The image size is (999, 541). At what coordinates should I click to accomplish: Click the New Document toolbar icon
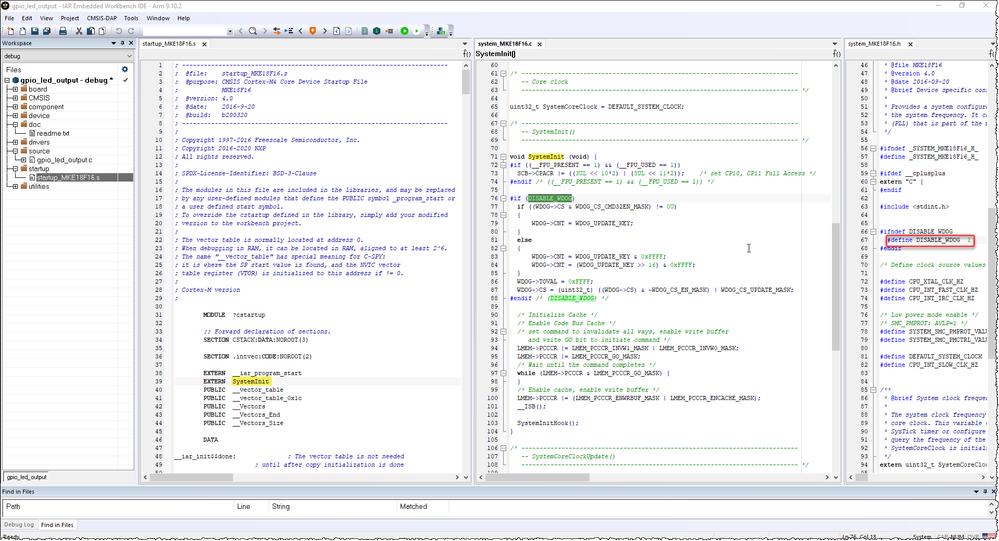pyautogui.click(x=8, y=31)
